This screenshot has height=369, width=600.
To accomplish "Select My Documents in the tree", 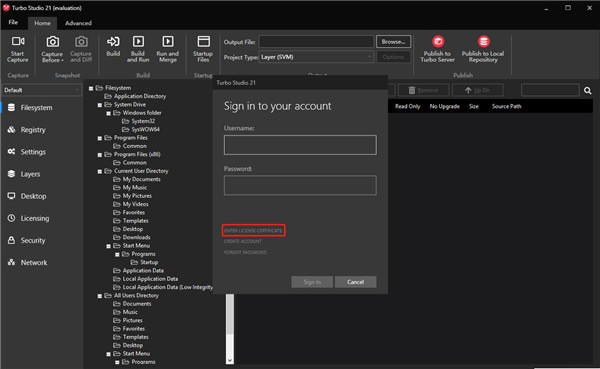I will coord(141,180).
